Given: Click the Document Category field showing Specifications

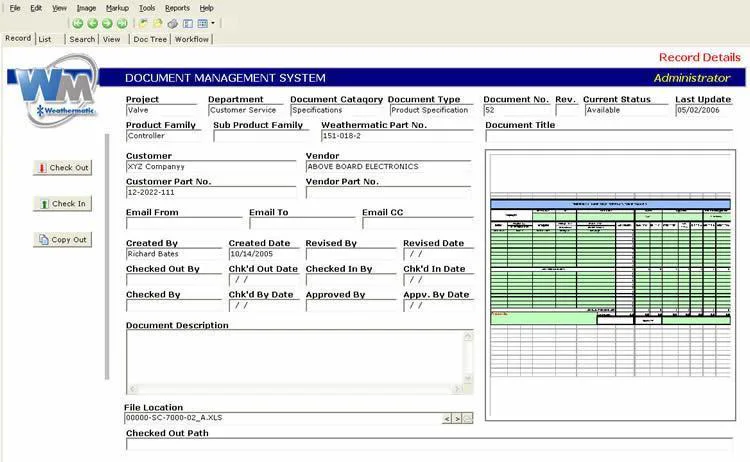Looking at the screenshot, I should pos(337,110).
